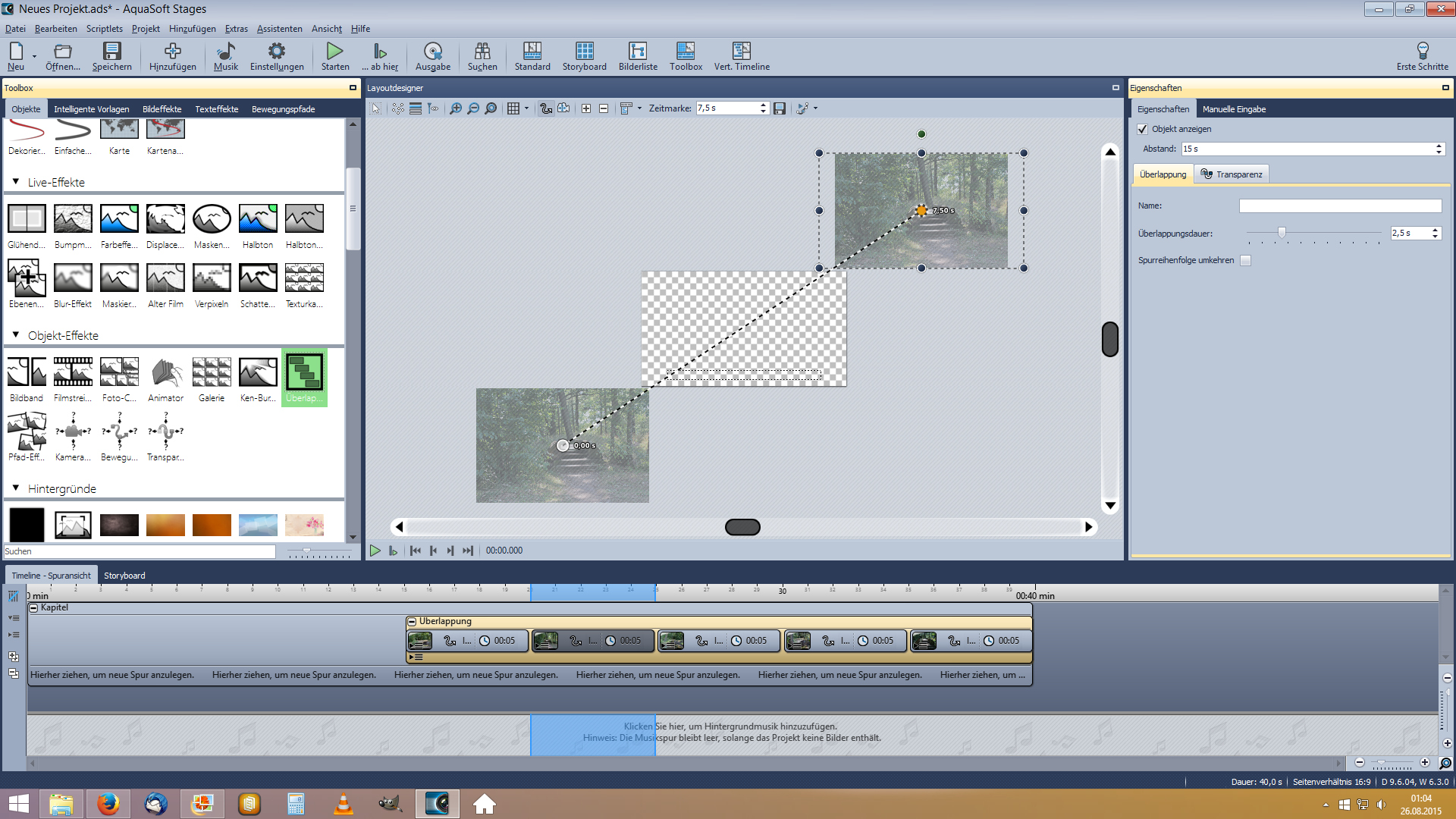The image size is (1456, 819).
Task: Collapse the Live-Effekte section
Action: click(x=16, y=182)
